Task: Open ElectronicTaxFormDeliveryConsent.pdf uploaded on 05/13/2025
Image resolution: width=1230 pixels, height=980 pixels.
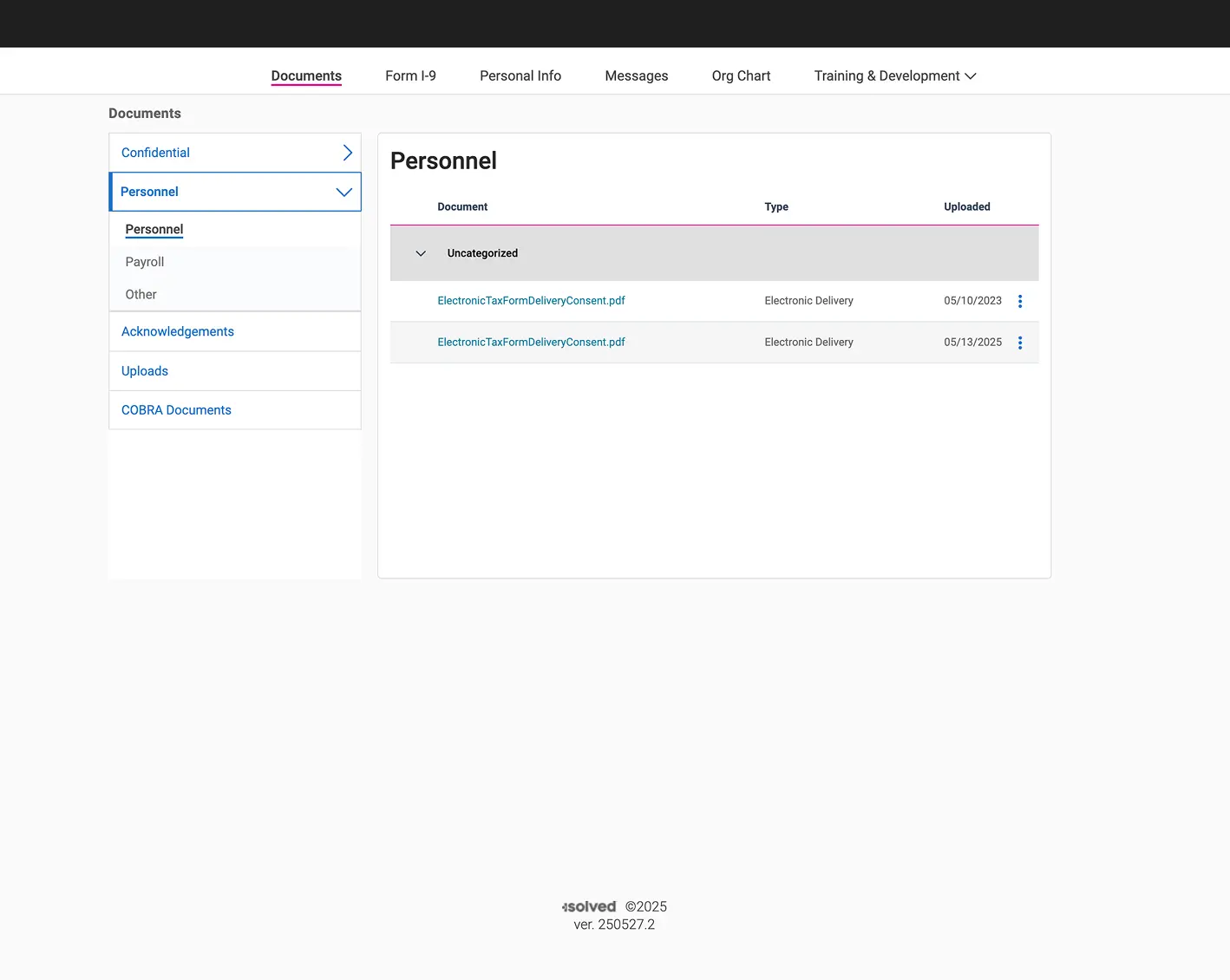Action: (x=531, y=342)
